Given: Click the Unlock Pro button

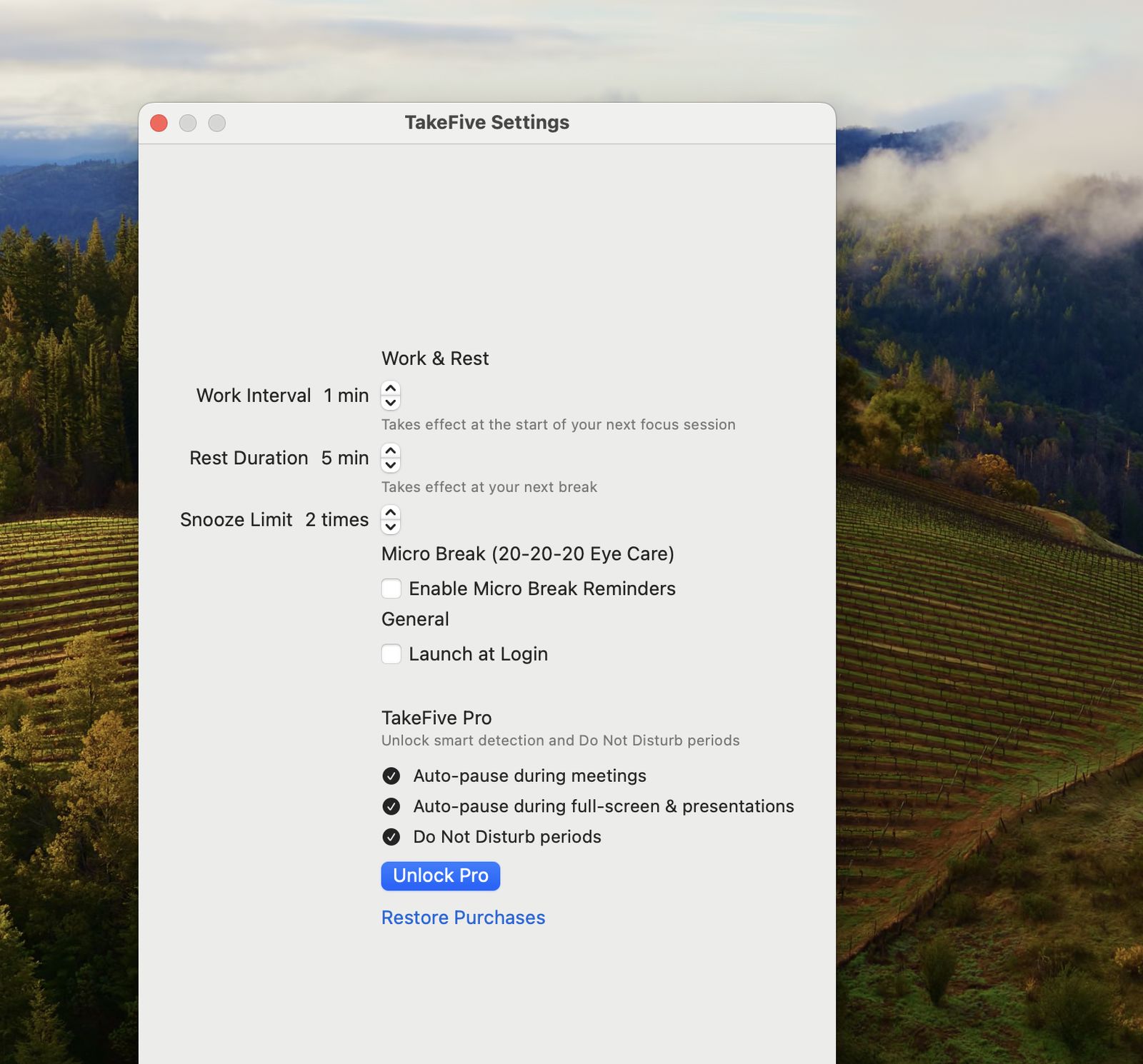Looking at the screenshot, I should pos(441,875).
